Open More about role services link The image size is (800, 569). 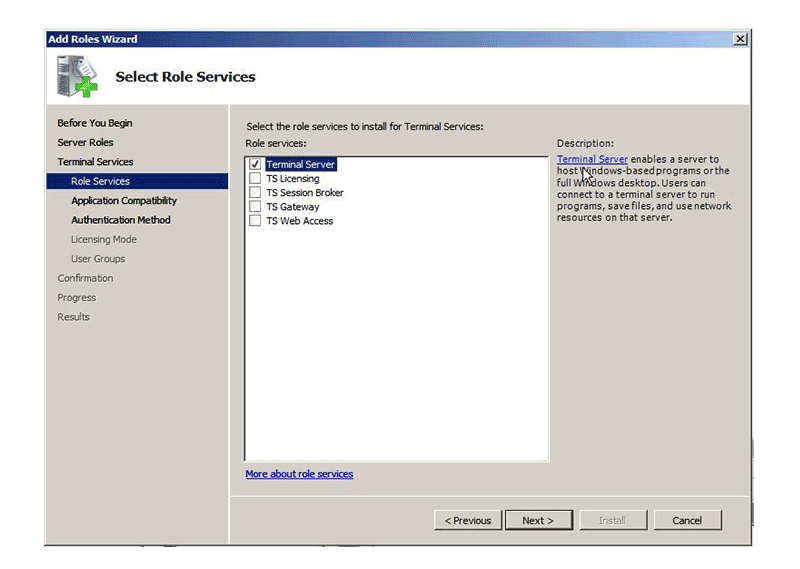coord(299,474)
